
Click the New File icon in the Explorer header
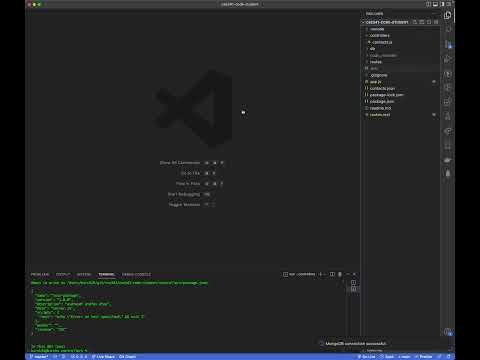click(415, 22)
